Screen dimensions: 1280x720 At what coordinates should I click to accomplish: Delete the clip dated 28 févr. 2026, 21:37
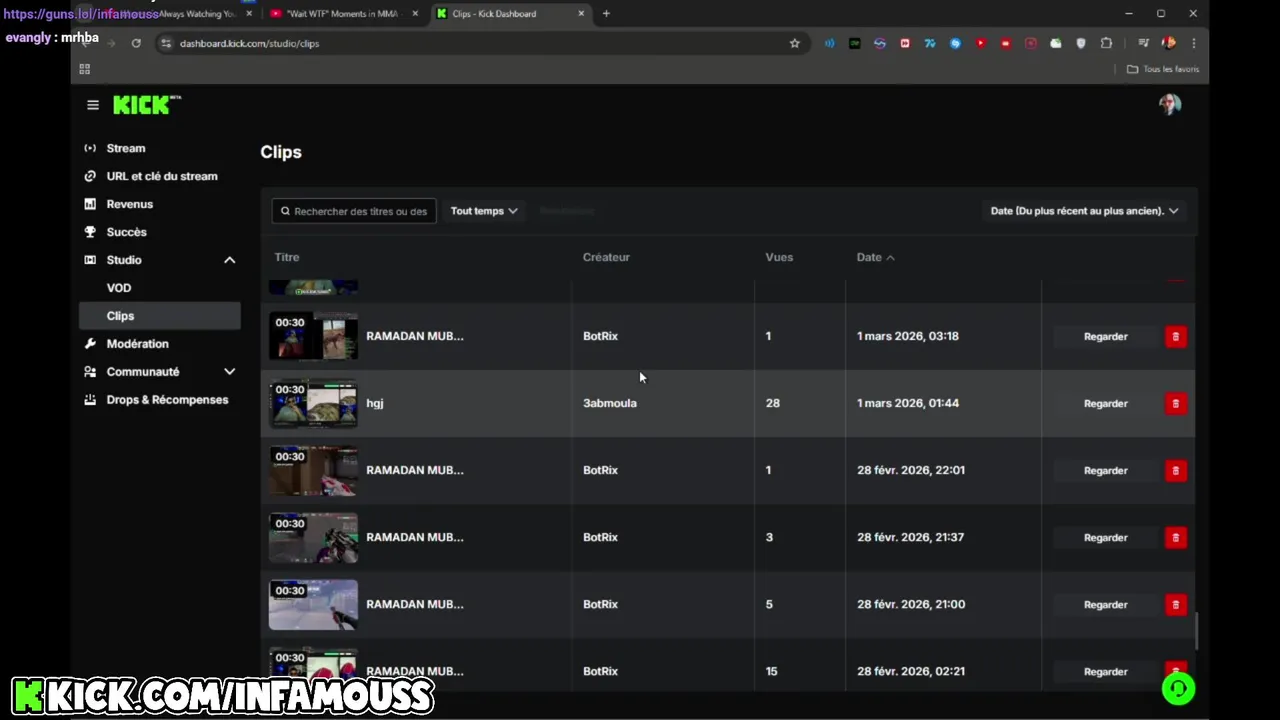(1176, 538)
